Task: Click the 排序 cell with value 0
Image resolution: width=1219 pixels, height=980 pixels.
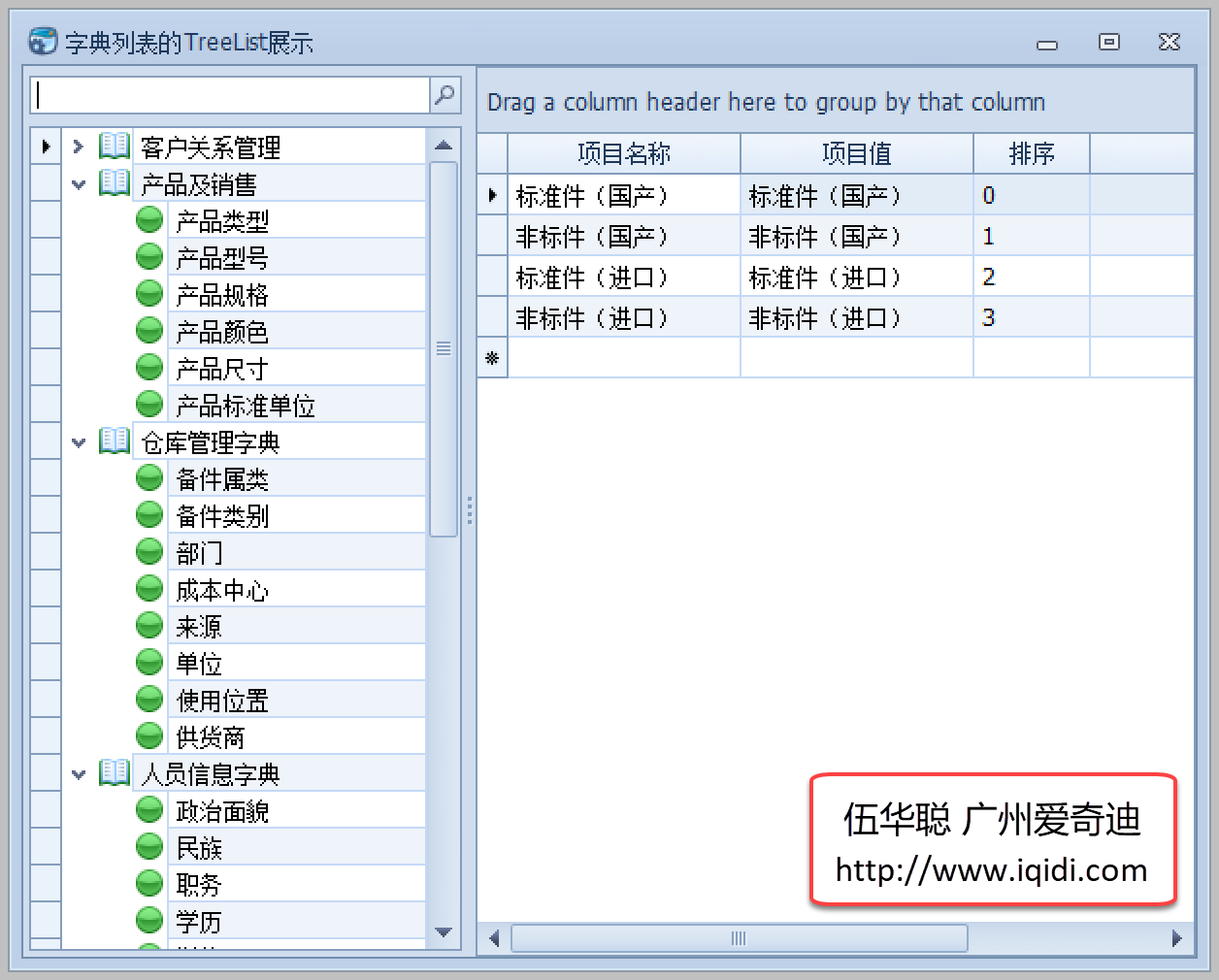Action: point(1032,195)
